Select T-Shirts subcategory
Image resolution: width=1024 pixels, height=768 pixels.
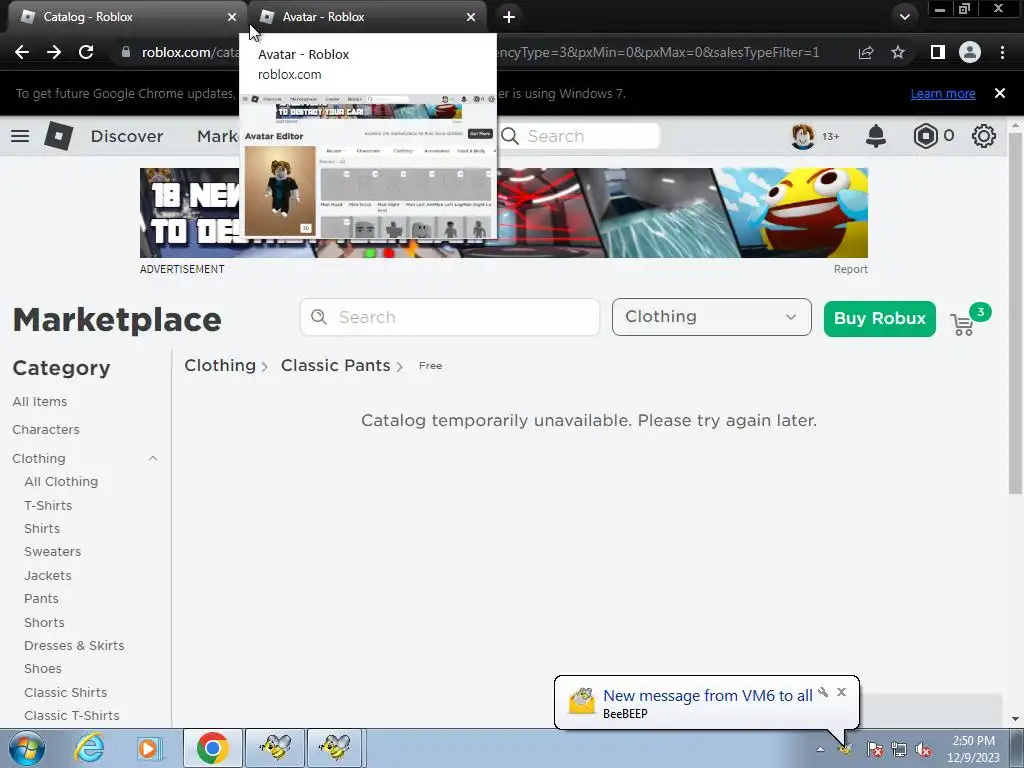(48, 505)
